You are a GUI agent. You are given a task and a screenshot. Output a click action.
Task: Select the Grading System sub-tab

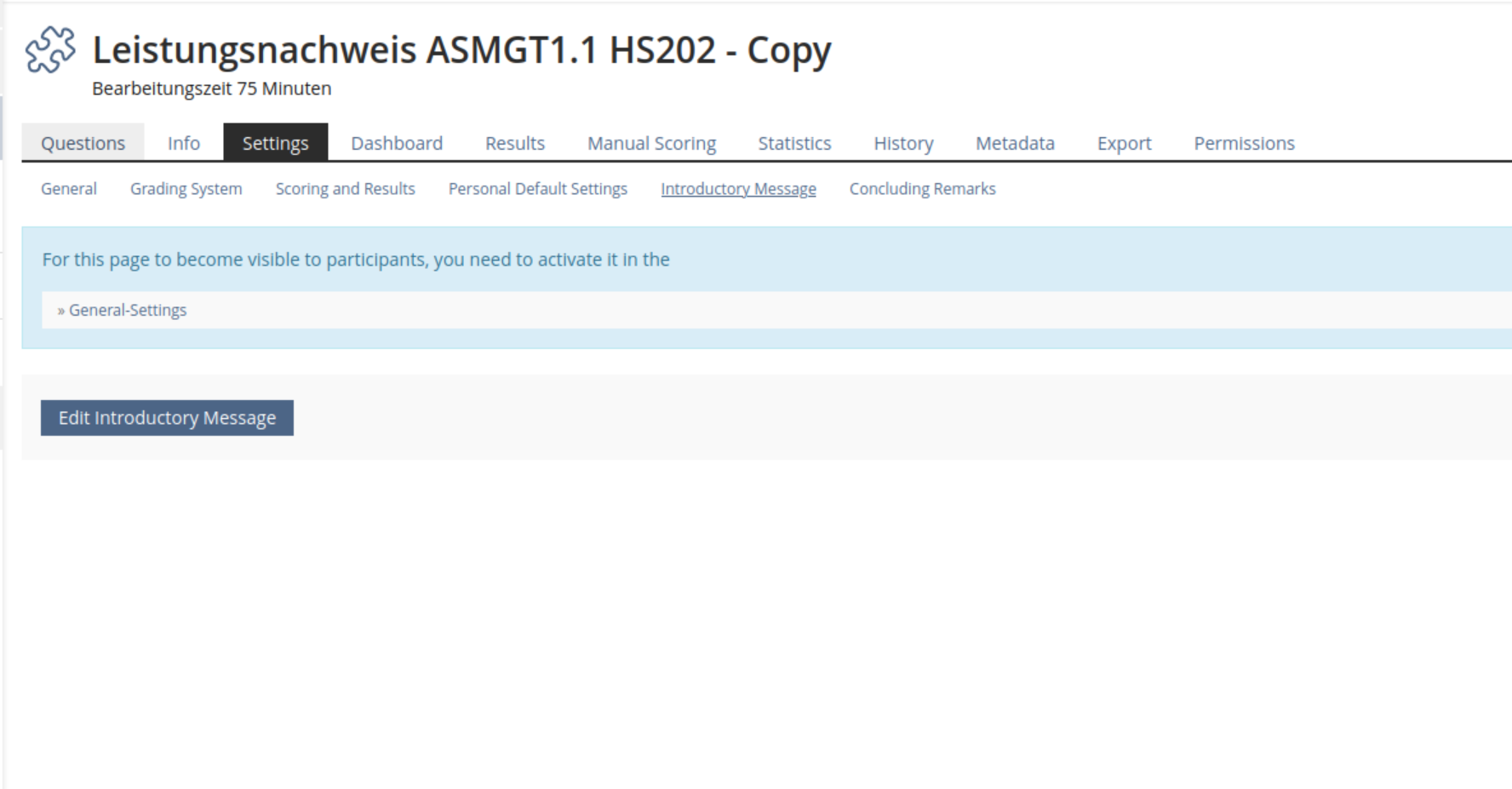click(x=186, y=189)
